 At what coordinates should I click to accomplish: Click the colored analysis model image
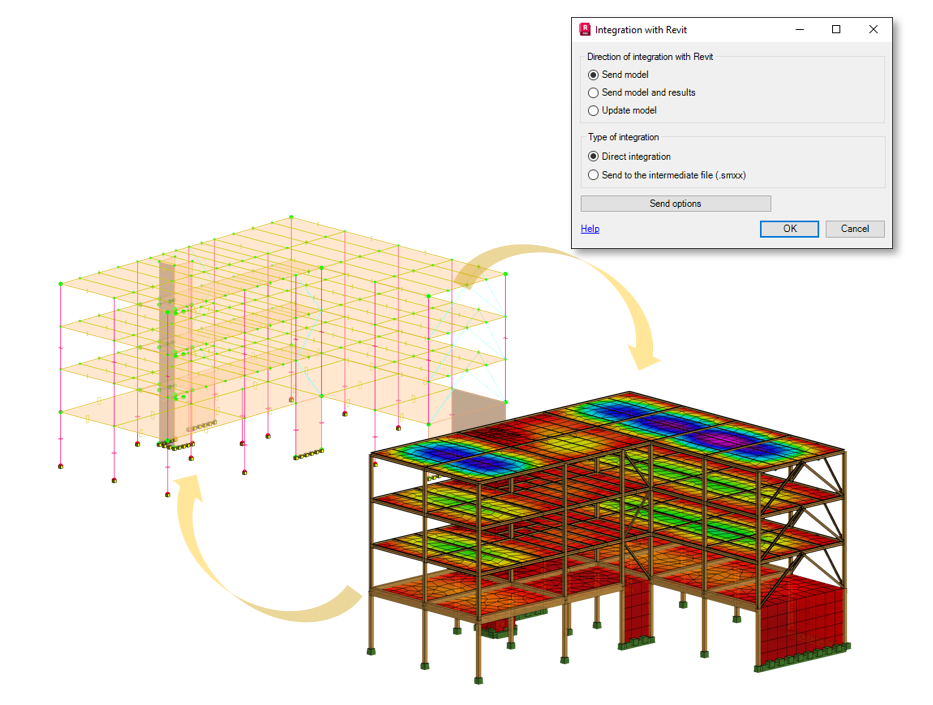(608, 537)
